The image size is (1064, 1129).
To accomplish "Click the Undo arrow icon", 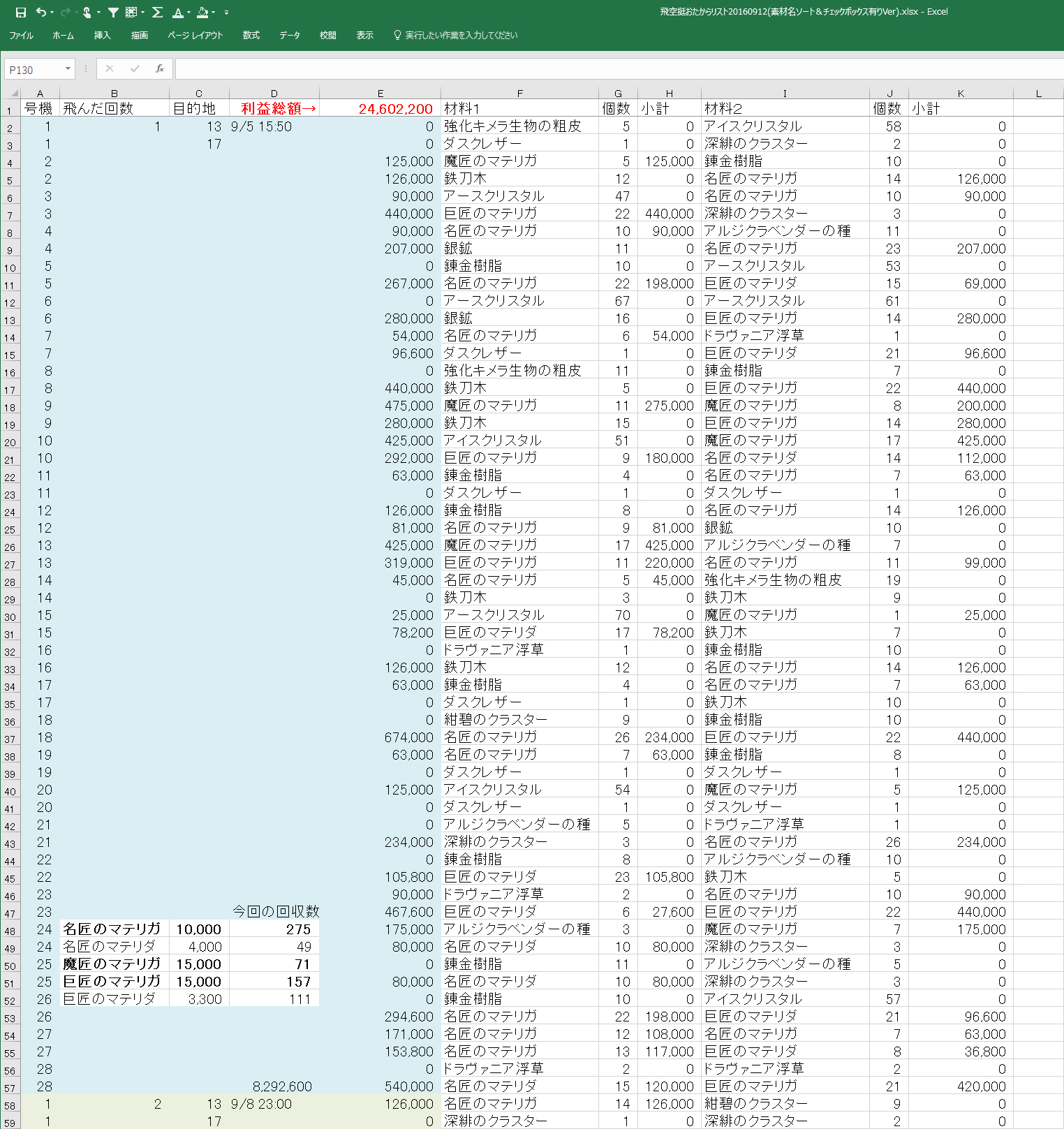I will (41, 13).
